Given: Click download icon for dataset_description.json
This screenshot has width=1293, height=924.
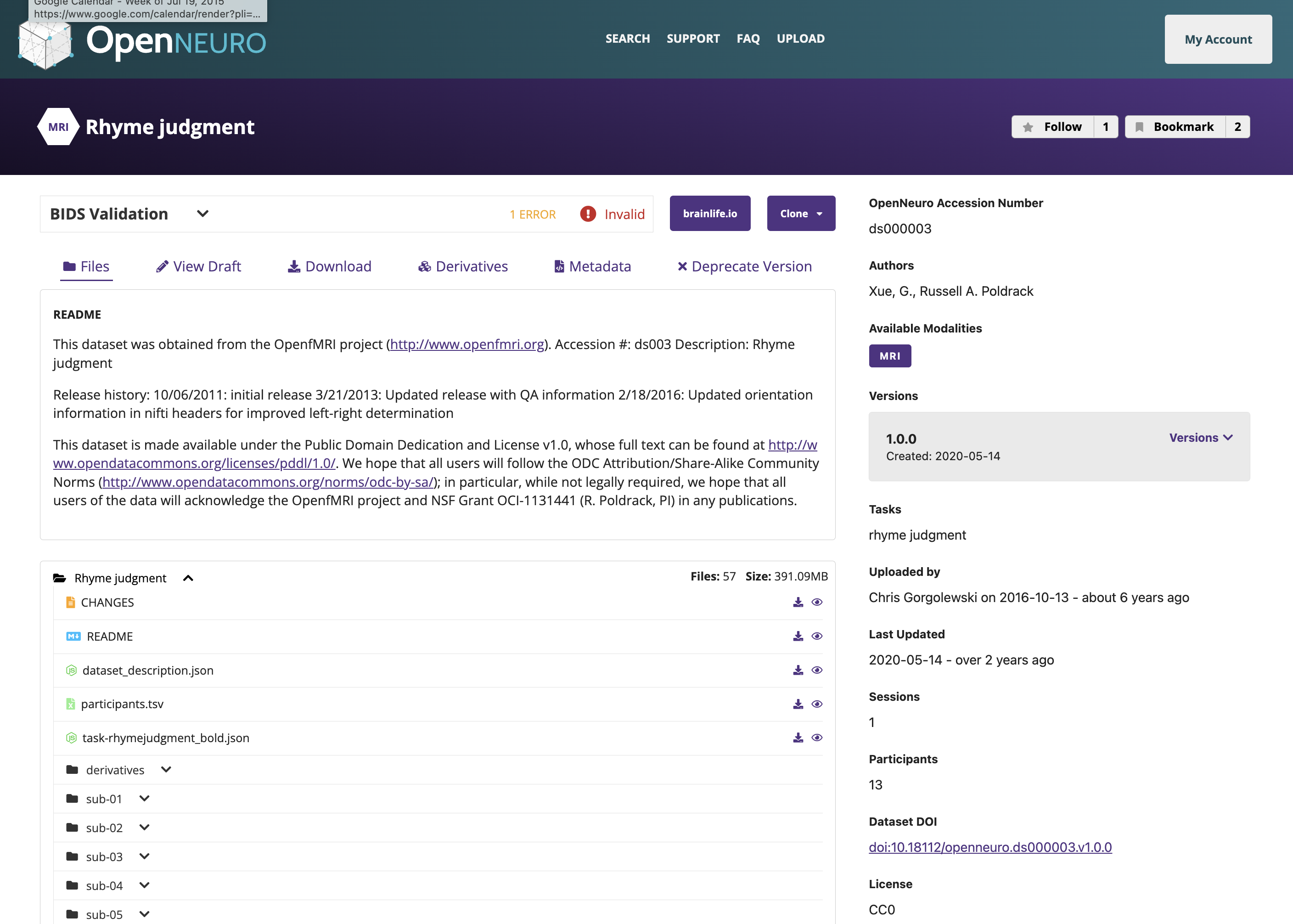Looking at the screenshot, I should point(798,670).
